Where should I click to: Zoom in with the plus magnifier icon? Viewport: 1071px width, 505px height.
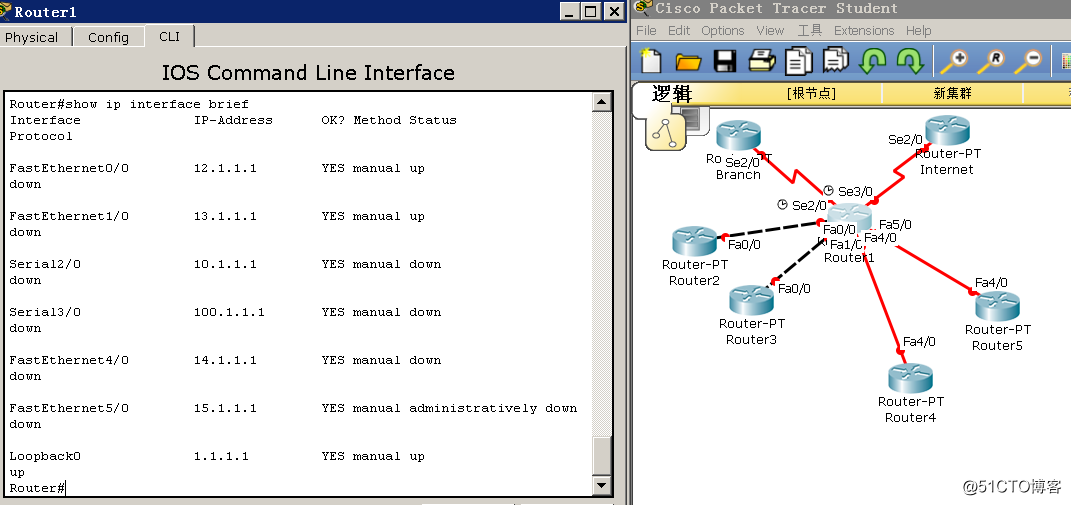(x=954, y=61)
